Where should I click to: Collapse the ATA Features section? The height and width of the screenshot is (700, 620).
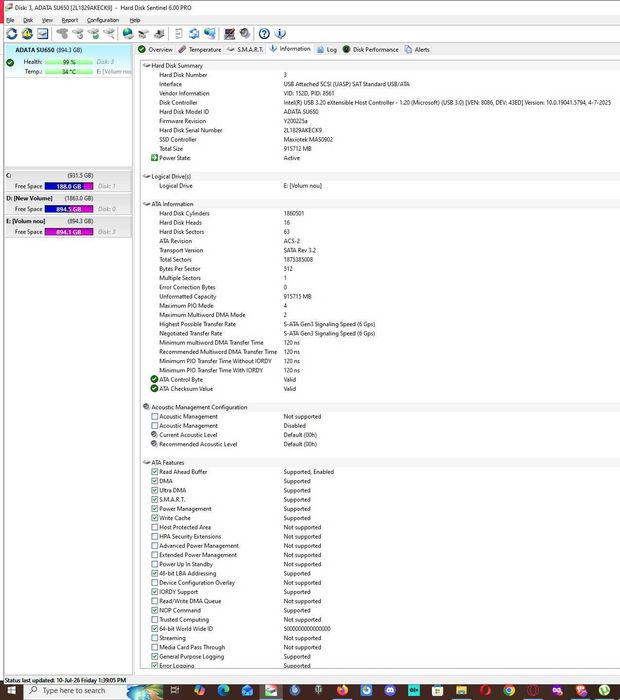pyautogui.click(x=146, y=462)
